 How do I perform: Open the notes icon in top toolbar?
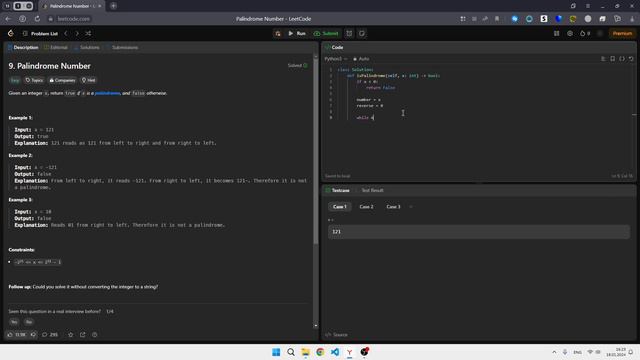coord(362,33)
